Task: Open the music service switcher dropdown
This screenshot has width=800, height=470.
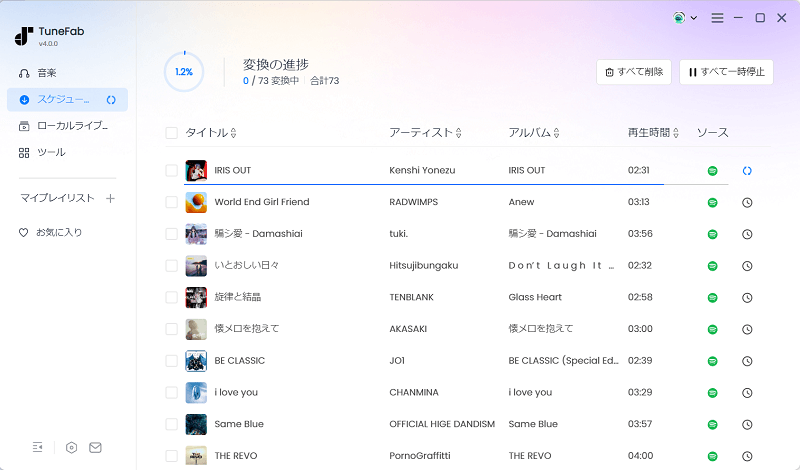Action: point(685,18)
